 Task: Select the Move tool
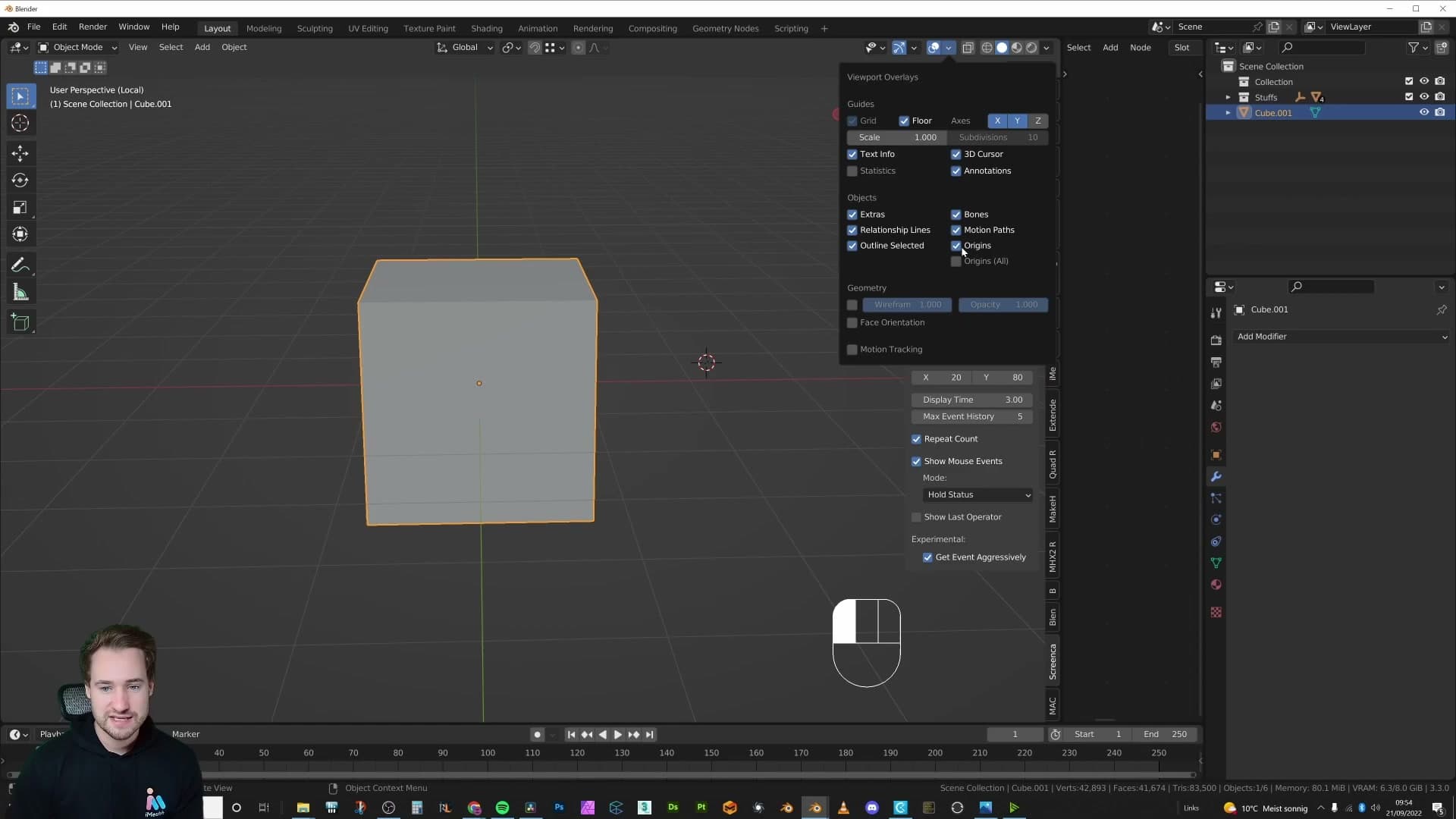pos(20,153)
